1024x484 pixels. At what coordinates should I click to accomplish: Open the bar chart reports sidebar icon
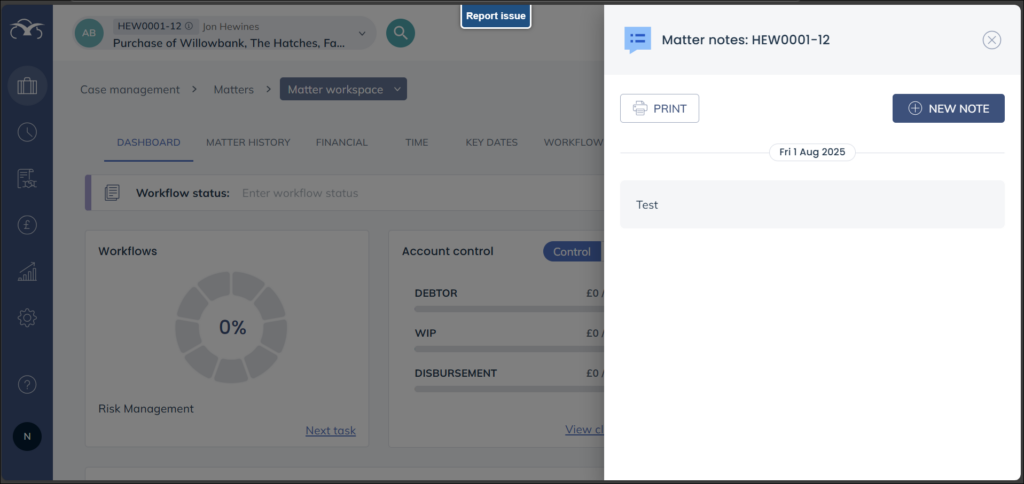click(x=27, y=271)
